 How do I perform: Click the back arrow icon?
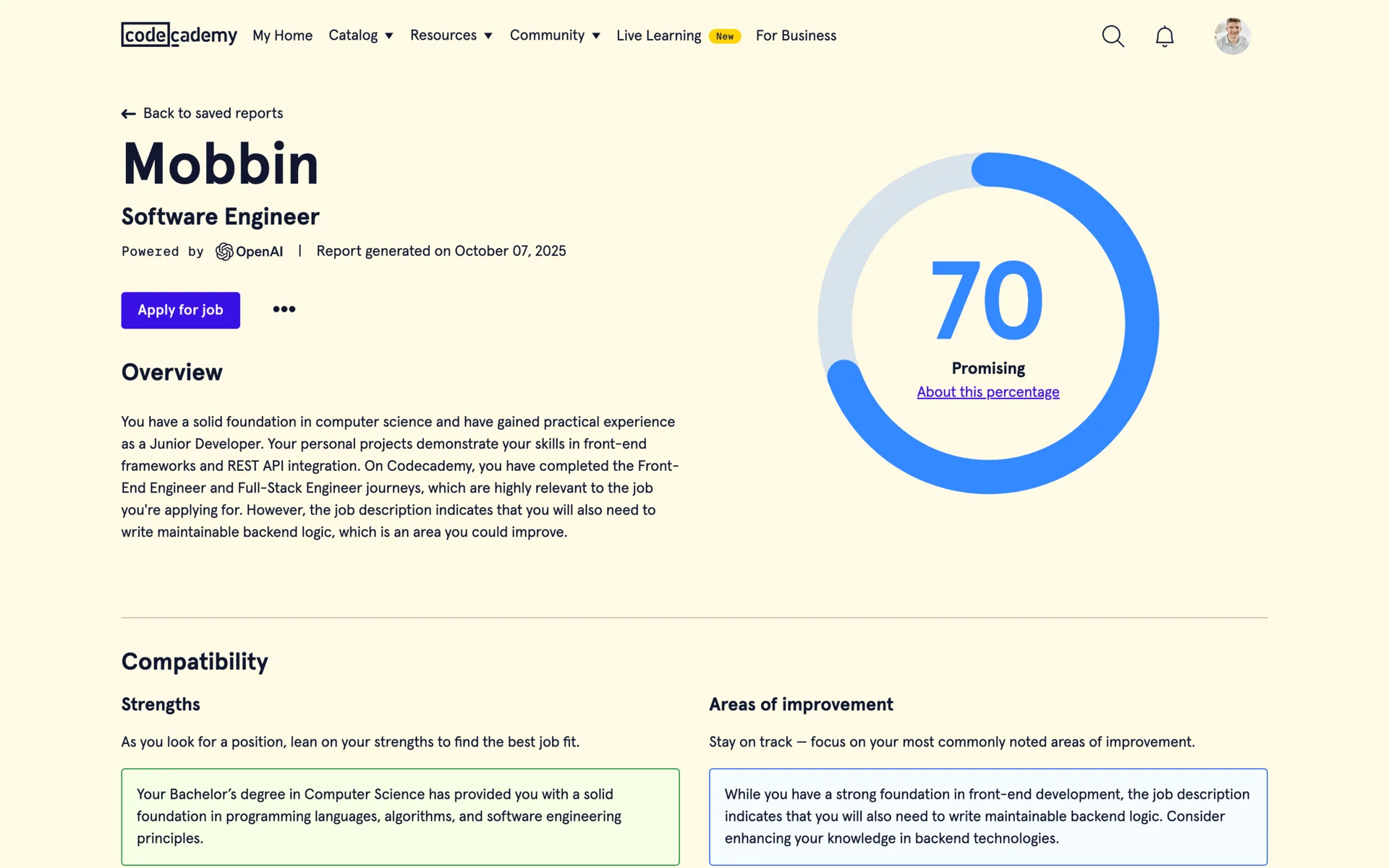(x=129, y=114)
